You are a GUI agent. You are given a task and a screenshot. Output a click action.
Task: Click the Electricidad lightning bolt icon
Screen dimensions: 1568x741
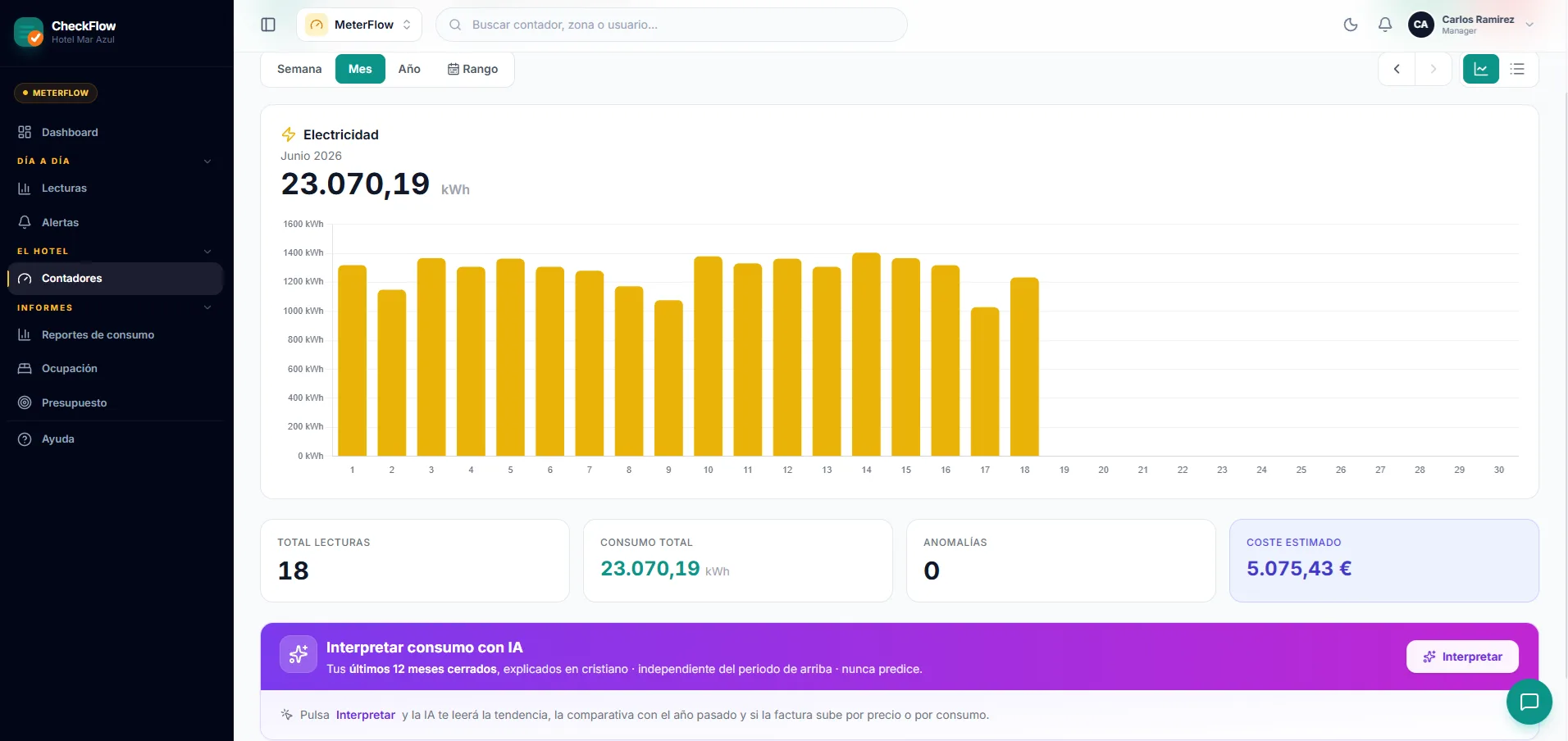[x=289, y=134]
